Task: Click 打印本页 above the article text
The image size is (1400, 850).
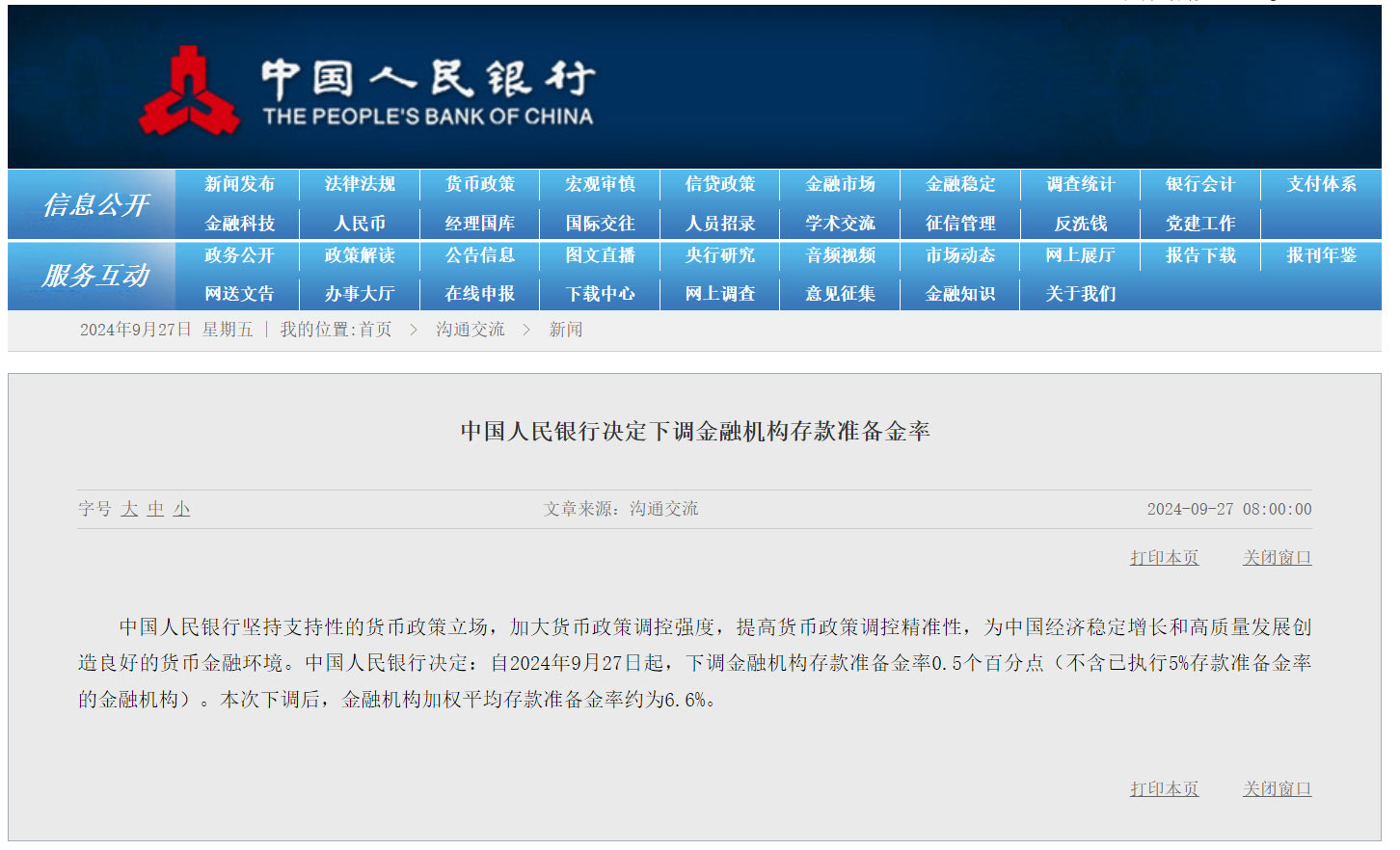Action: tap(1165, 558)
